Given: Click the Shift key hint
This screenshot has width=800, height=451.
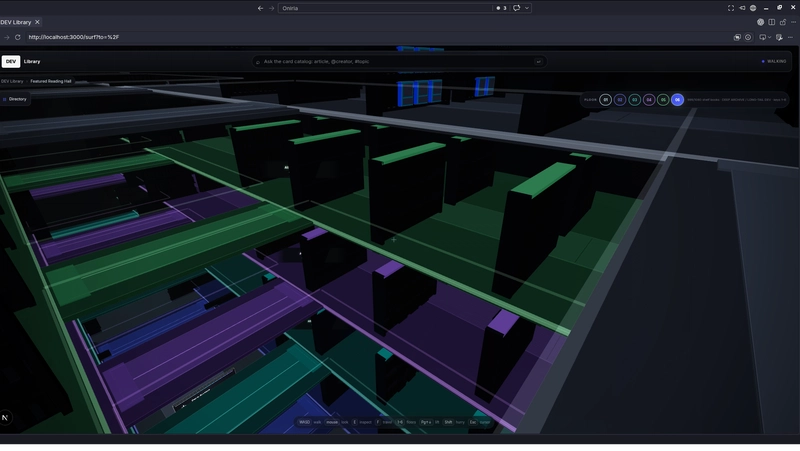Looking at the screenshot, I should (448, 422).
